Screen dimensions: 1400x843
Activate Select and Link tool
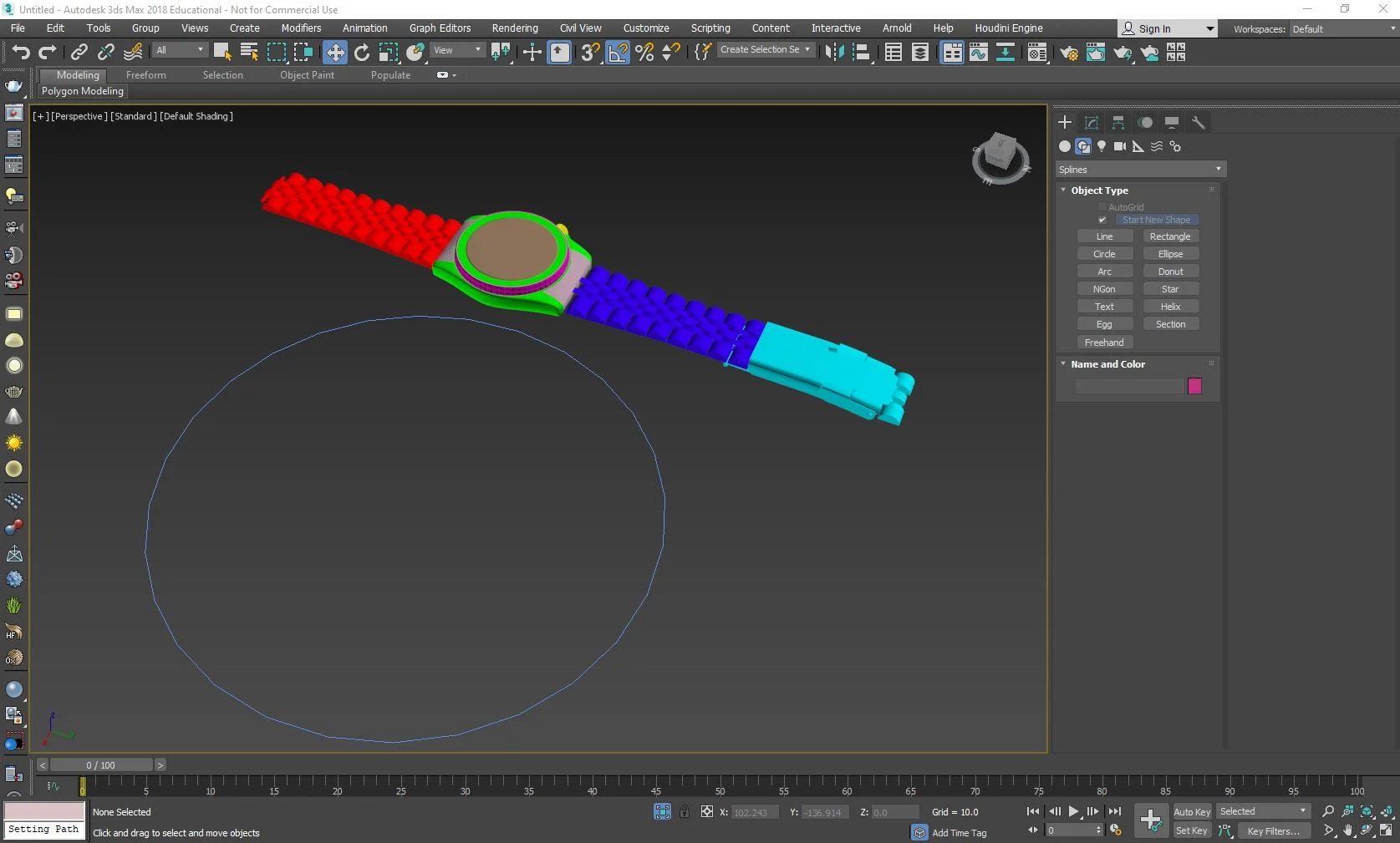click(79, 53)
